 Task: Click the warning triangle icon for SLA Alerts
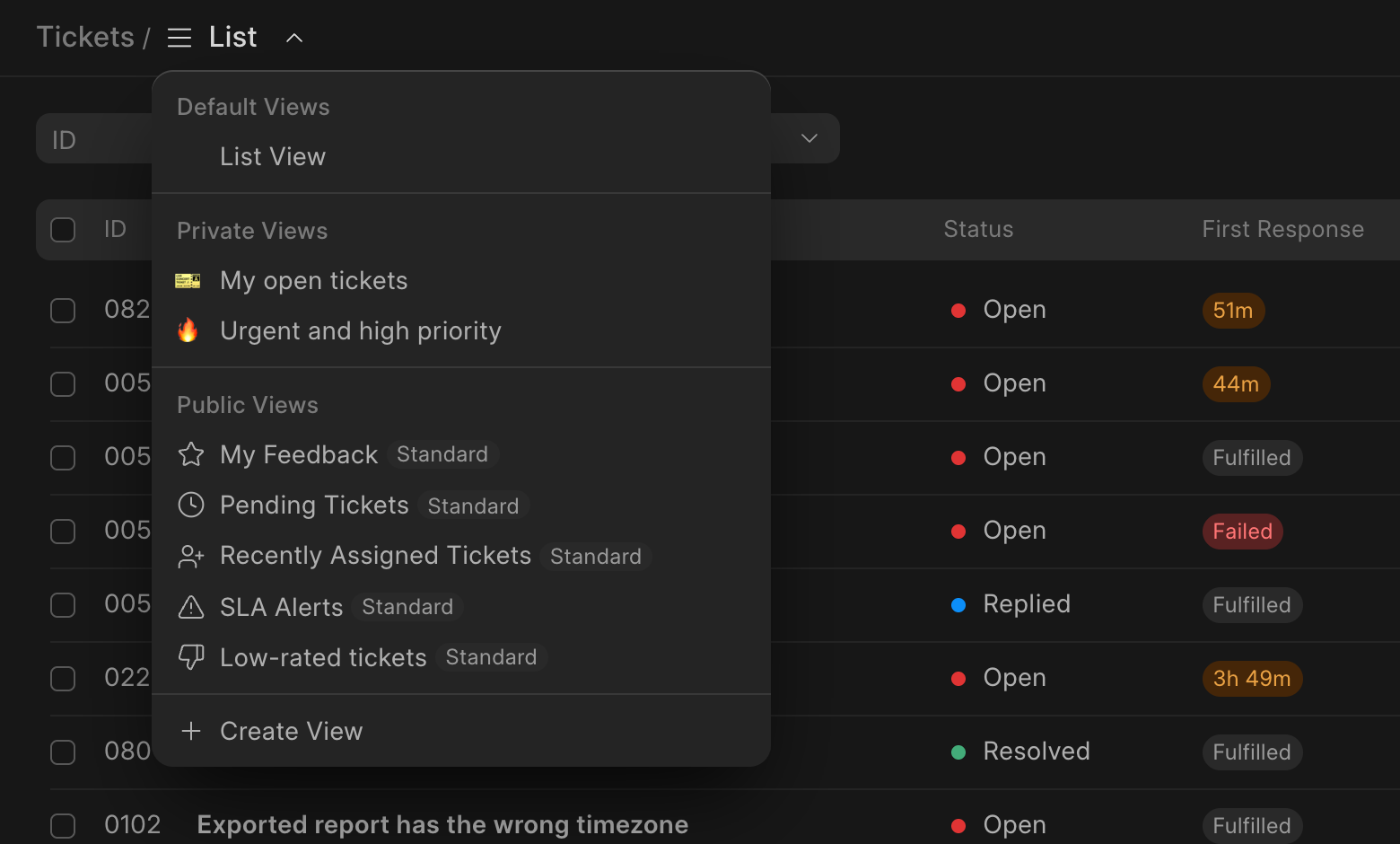191,607
